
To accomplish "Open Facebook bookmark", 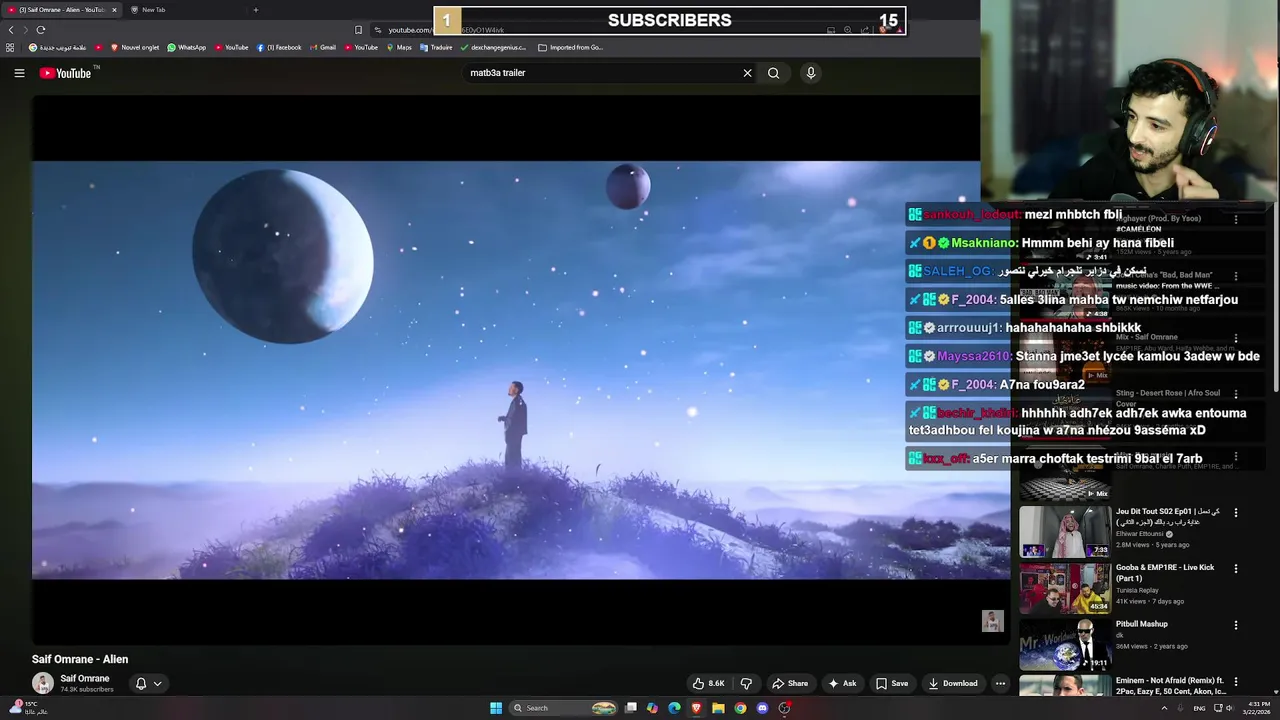I will click(x=279, y=47).
